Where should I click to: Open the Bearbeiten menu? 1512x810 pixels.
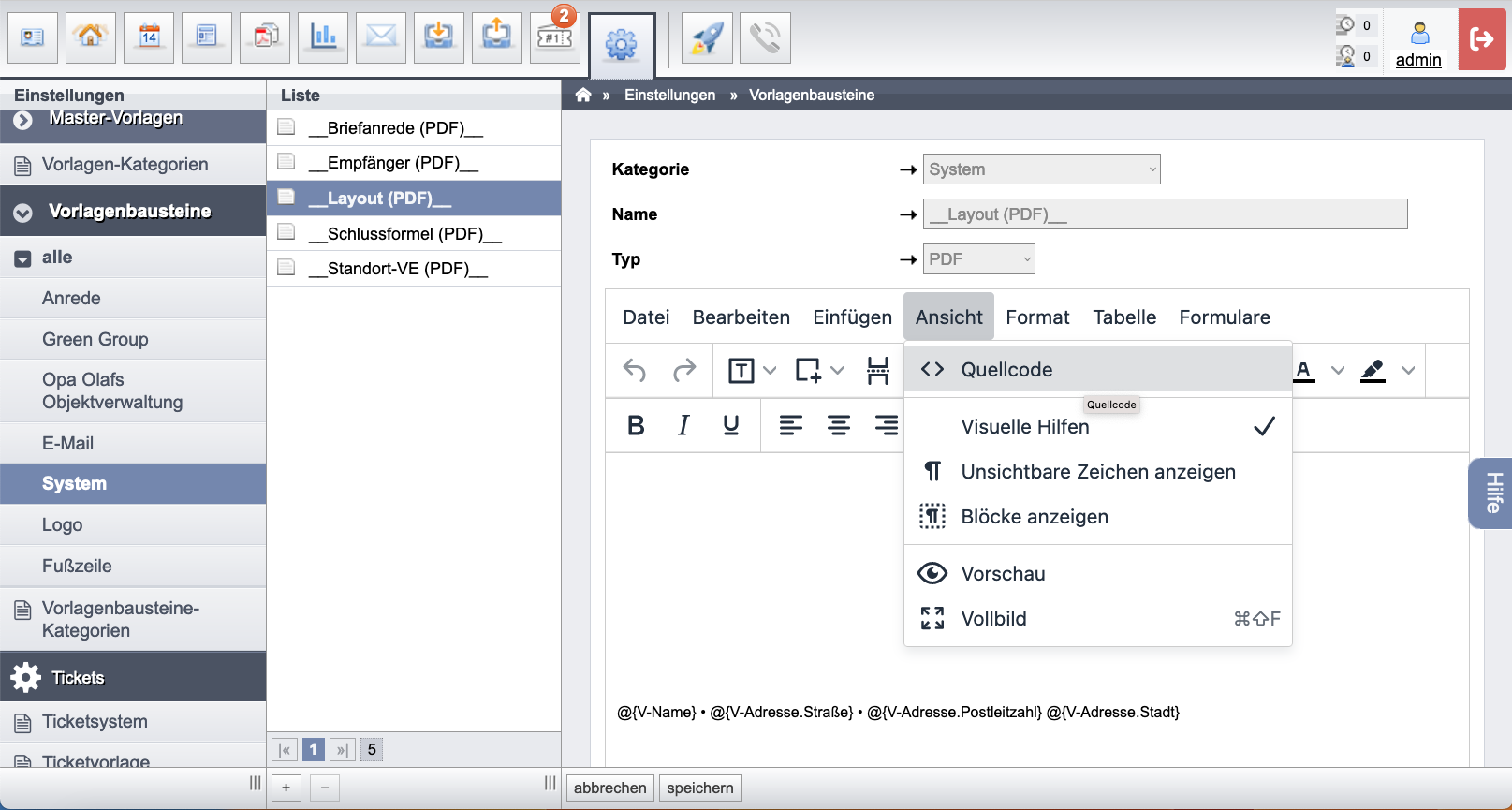[x=741, y=317]
